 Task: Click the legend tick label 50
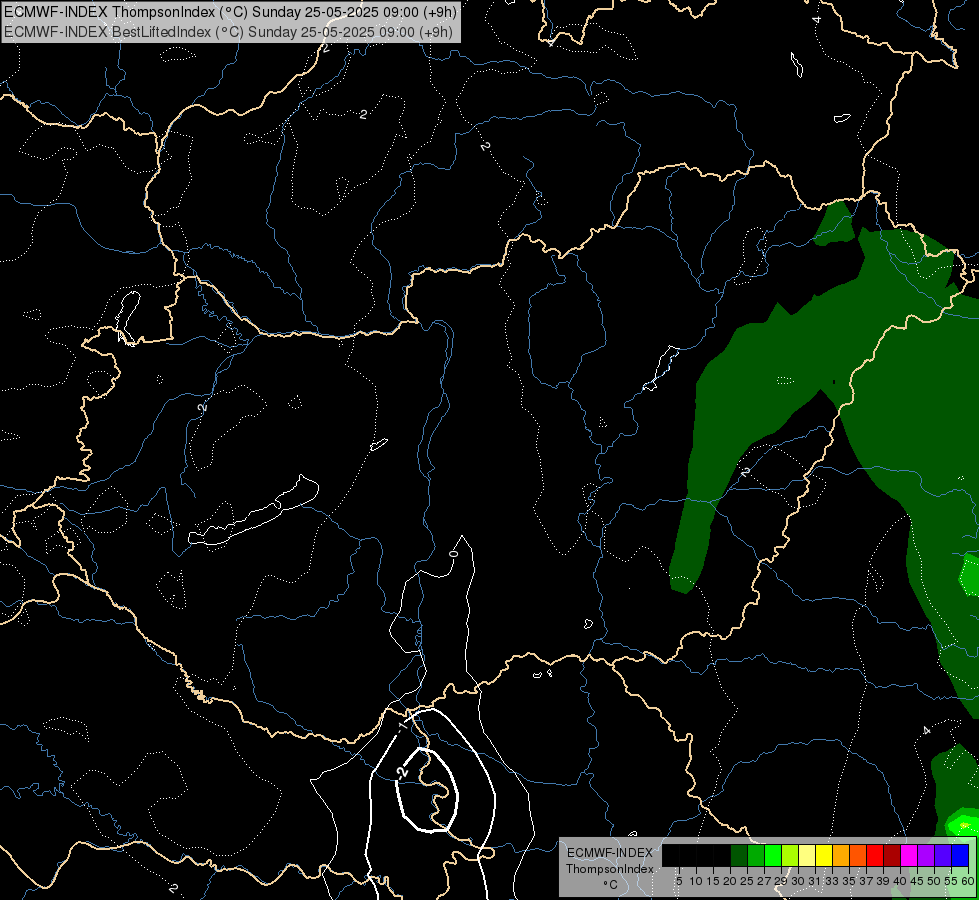pyautogui.click(x=935, y=881)
